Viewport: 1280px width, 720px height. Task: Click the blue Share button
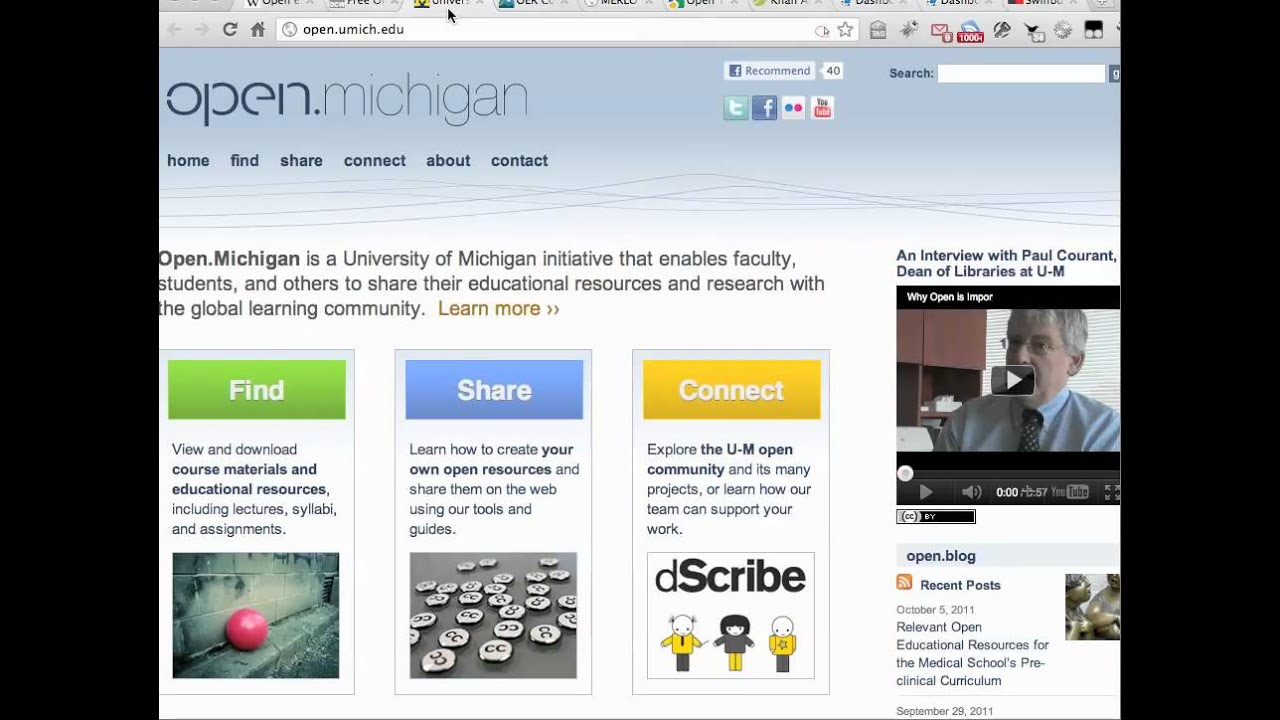tap(494, 390)
